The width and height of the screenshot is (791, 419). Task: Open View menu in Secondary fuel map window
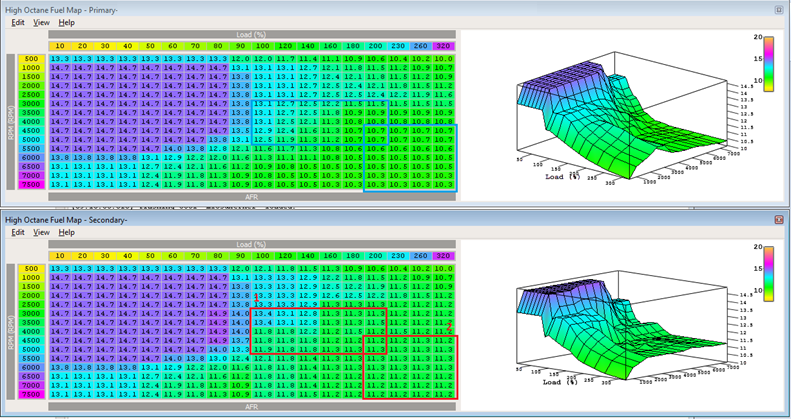(41, 232)
